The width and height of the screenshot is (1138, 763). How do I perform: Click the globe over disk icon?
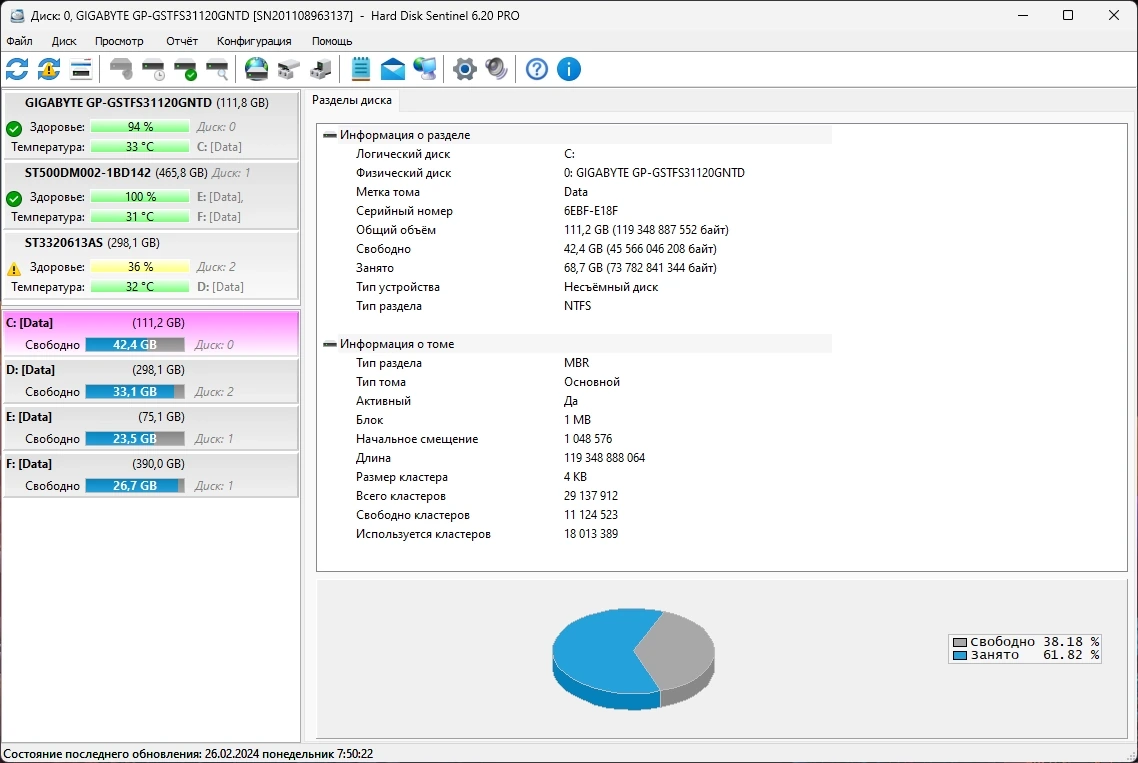pyautogui.click(x=256, y=69)
